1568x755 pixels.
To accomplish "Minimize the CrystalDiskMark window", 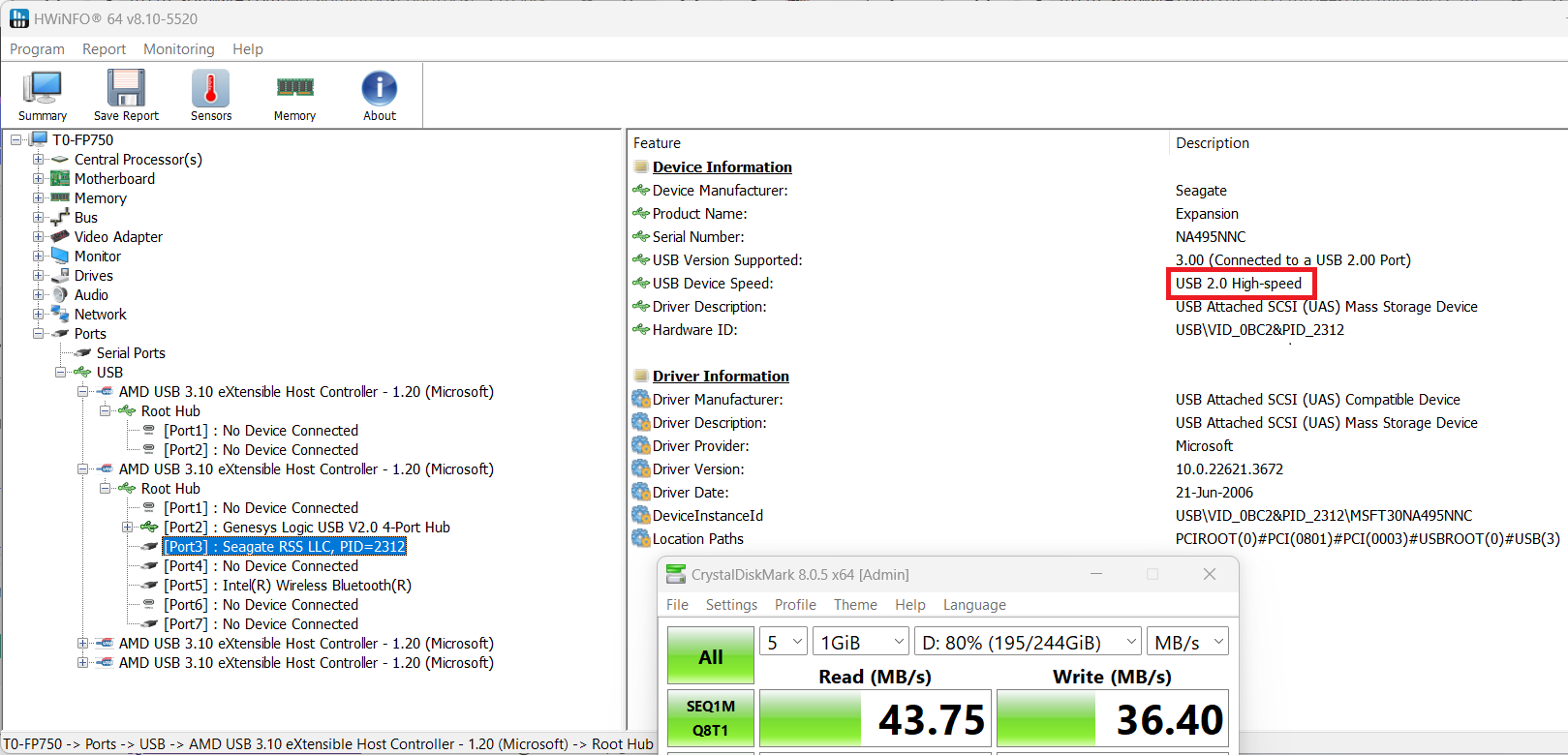I will pos(1096,574).
